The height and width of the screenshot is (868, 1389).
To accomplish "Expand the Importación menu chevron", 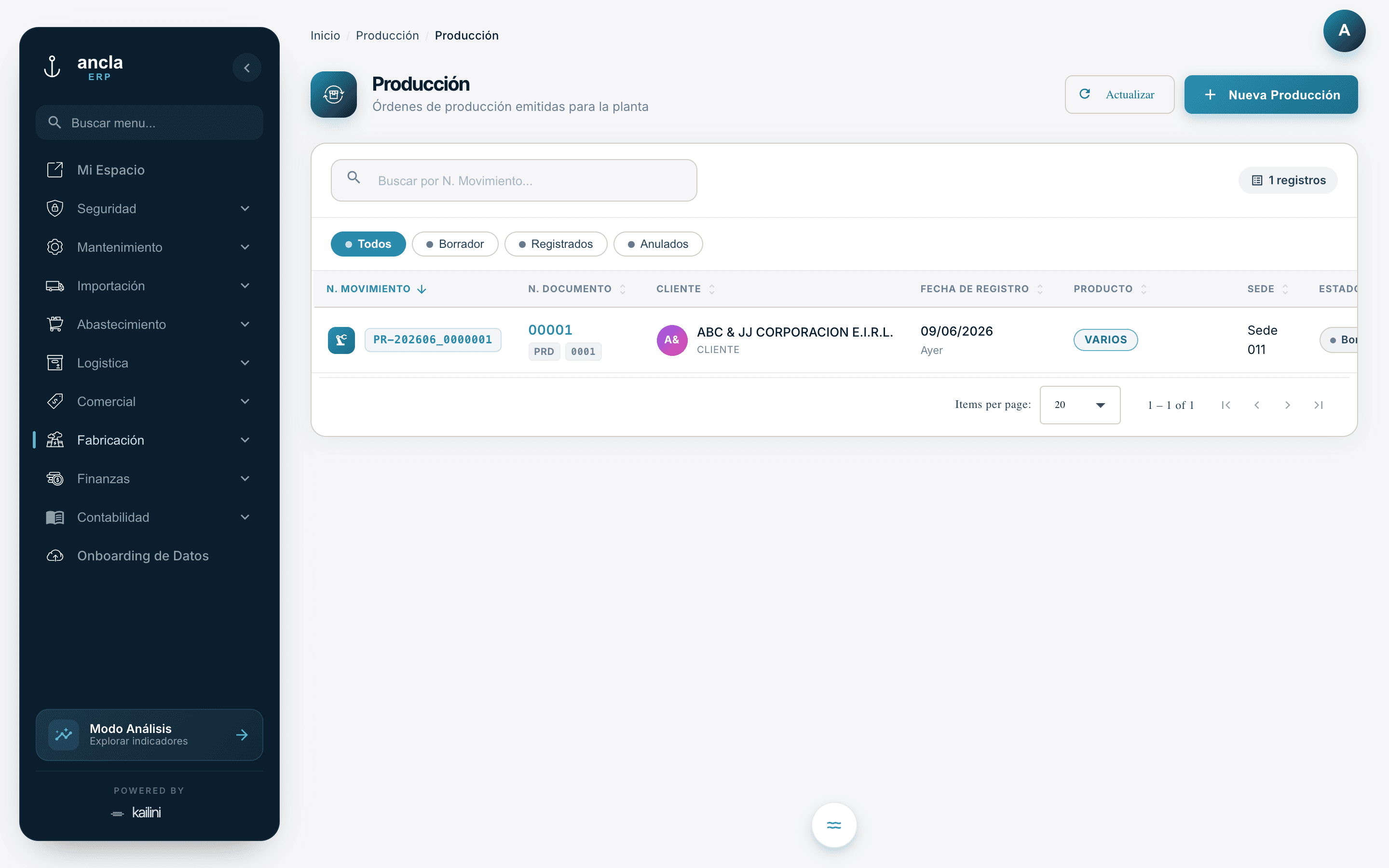I will coord(245,286).
